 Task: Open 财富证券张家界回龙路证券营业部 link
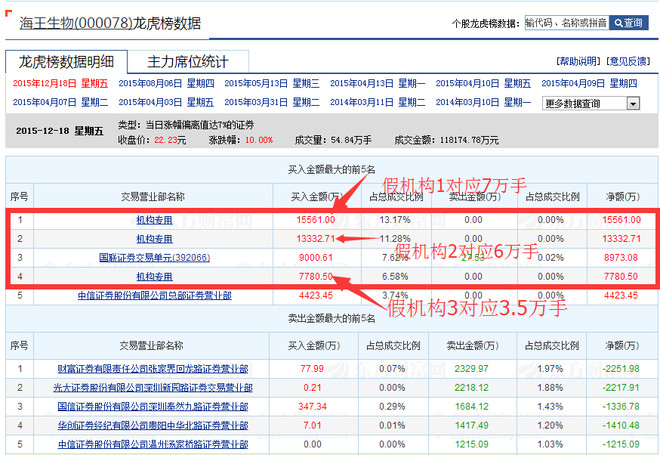tap(153, 369)
